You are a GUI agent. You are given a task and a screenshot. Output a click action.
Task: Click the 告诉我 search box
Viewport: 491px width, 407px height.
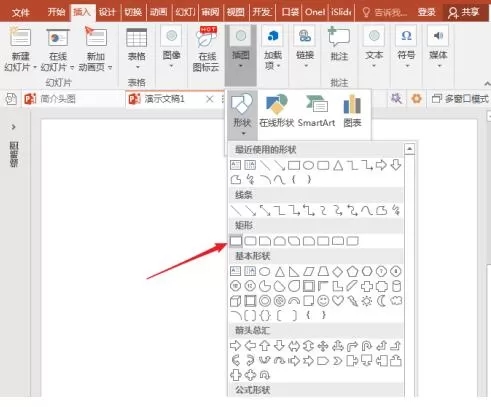point(385,13)
